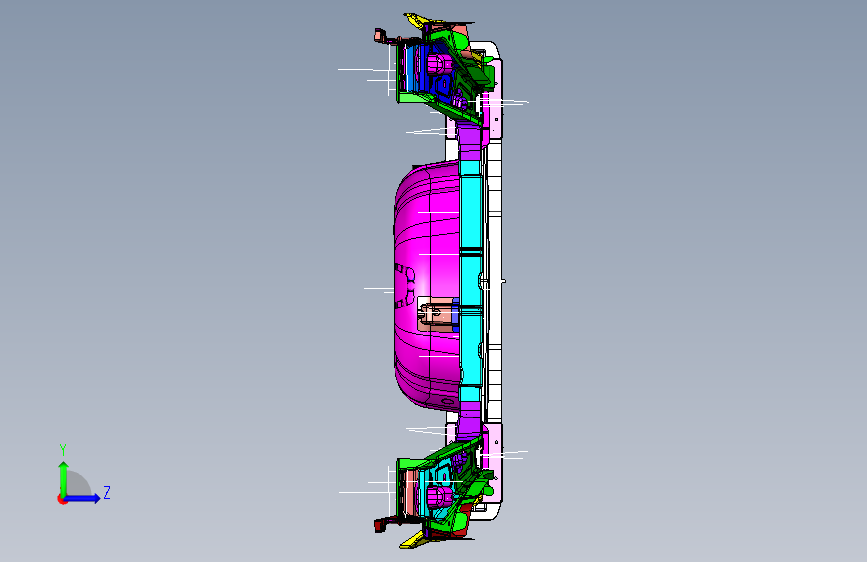Click the Z axis label on triad
The width and height of the screenshot is (867, 562).
(x=107, y=492)
